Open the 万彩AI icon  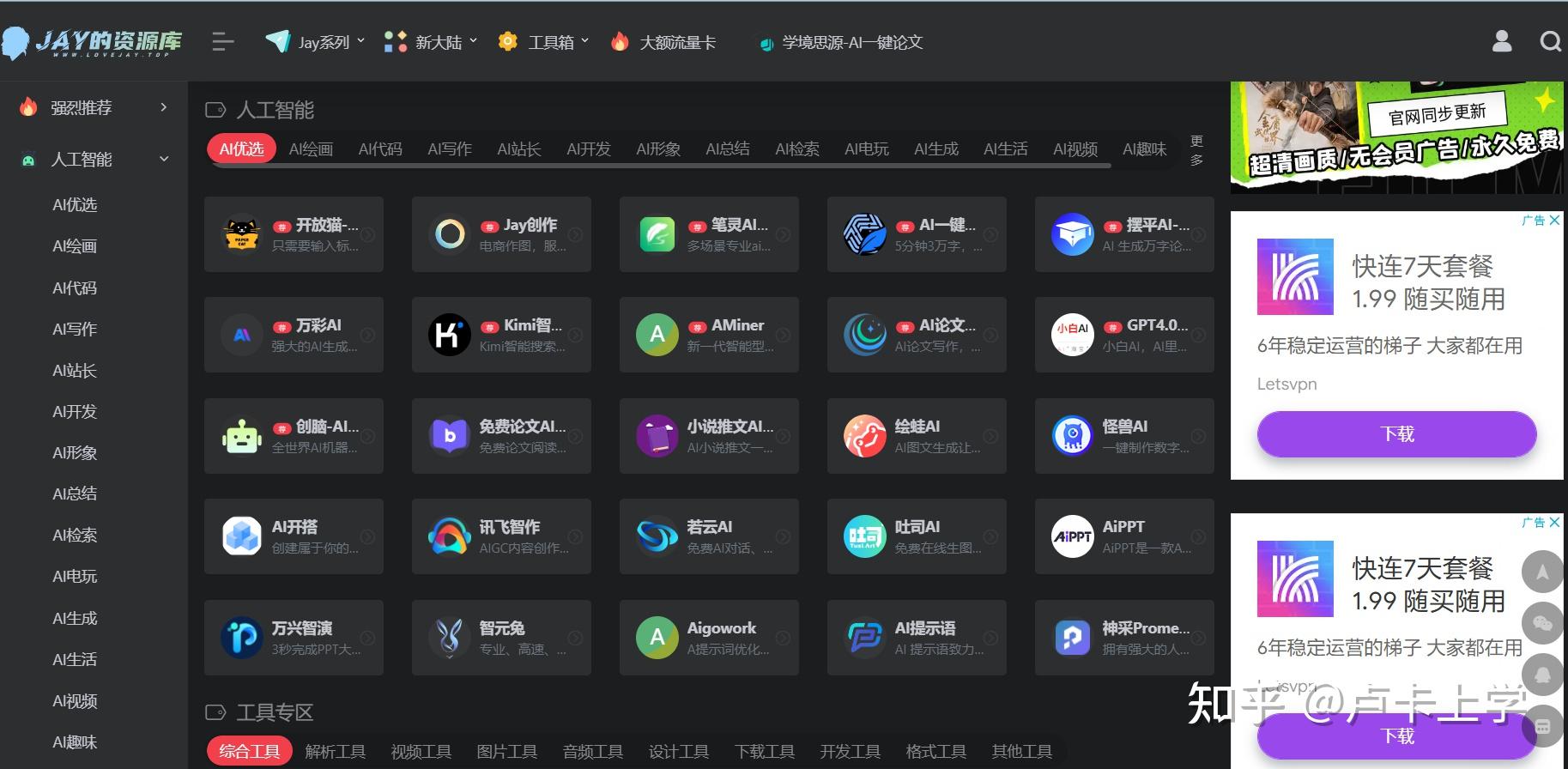[x=242, y=335]
